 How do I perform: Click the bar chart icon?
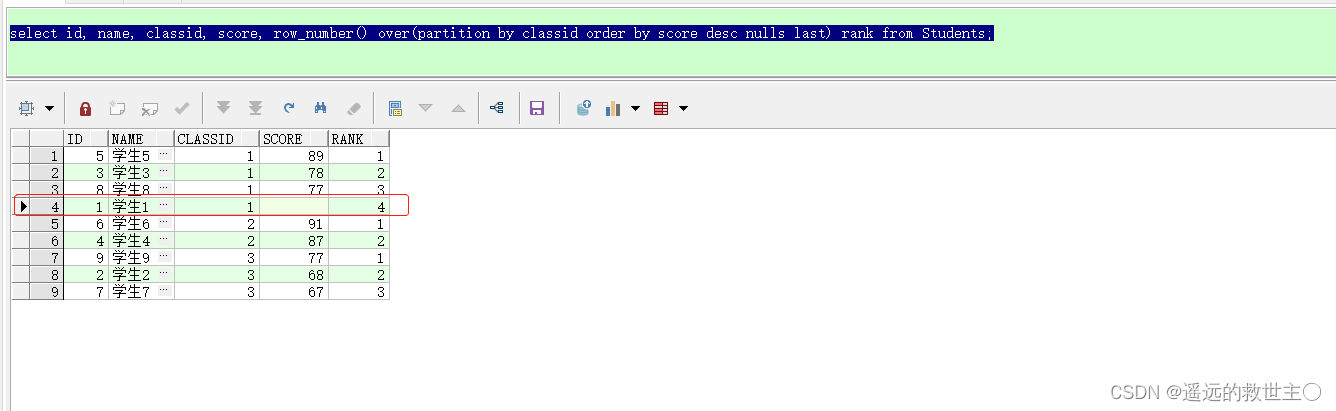[x=614, y=108]
